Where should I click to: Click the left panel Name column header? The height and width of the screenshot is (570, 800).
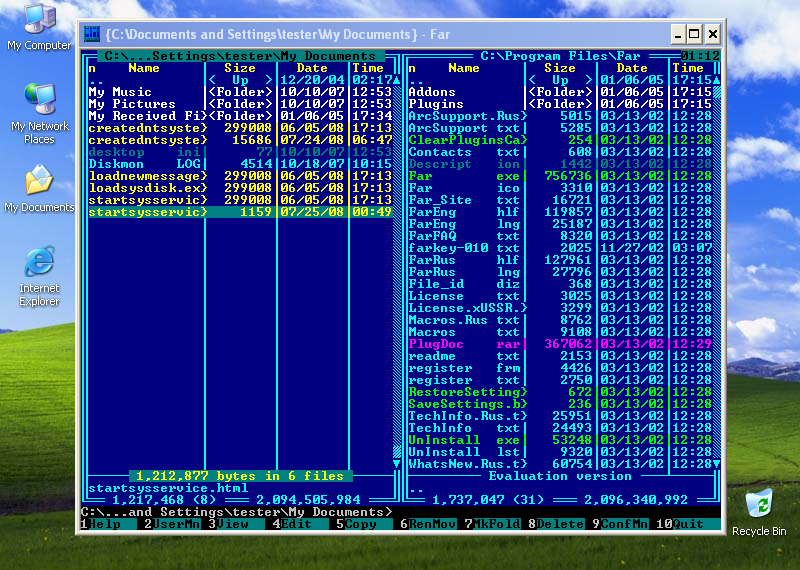[x=144, y=68]
